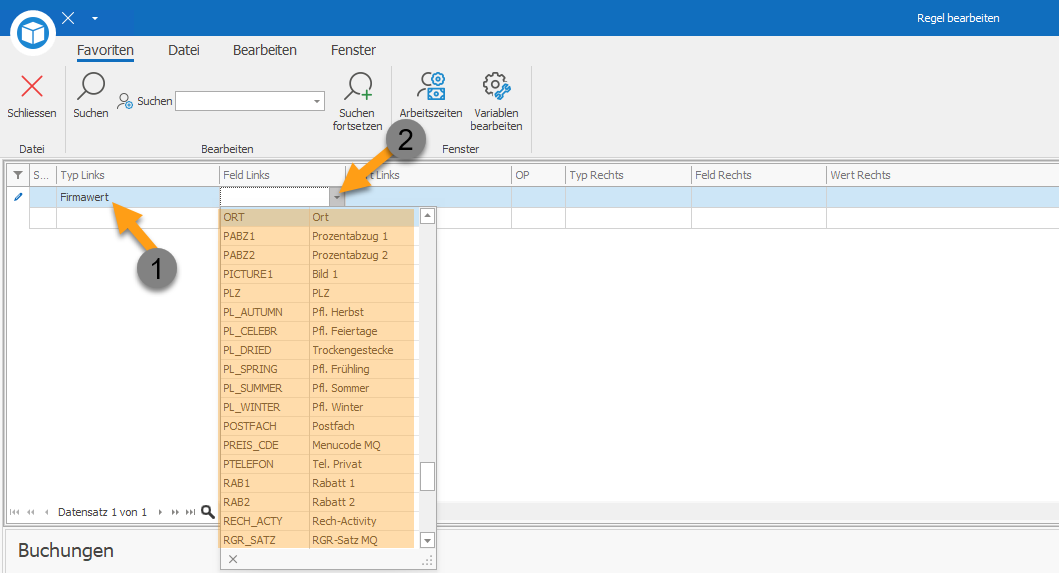This screenshot has width=1059, height=573.
Task: Close the dropdown popup with X button
Action: (x=233, y=559)
